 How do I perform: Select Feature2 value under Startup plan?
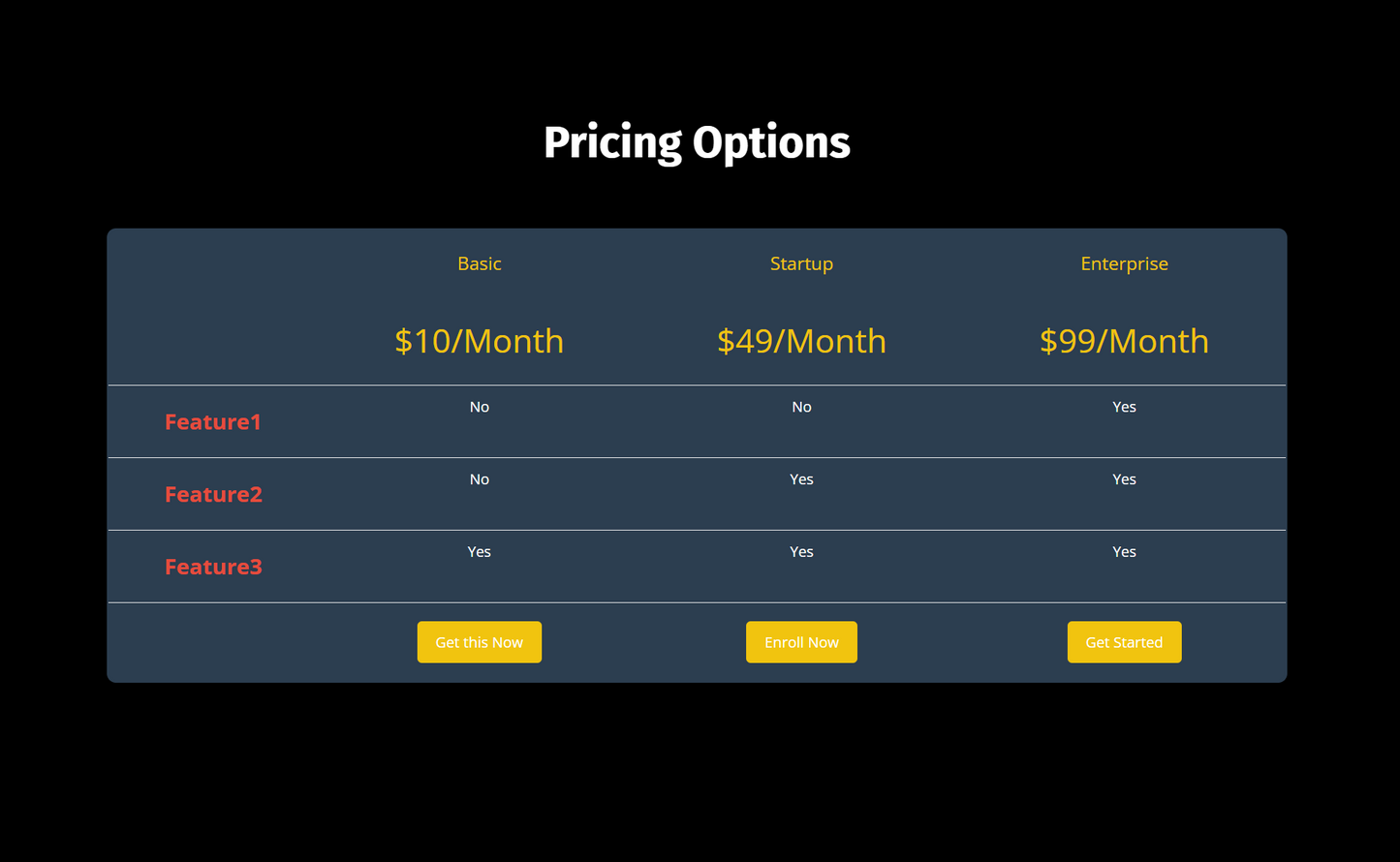pos(801,479)
